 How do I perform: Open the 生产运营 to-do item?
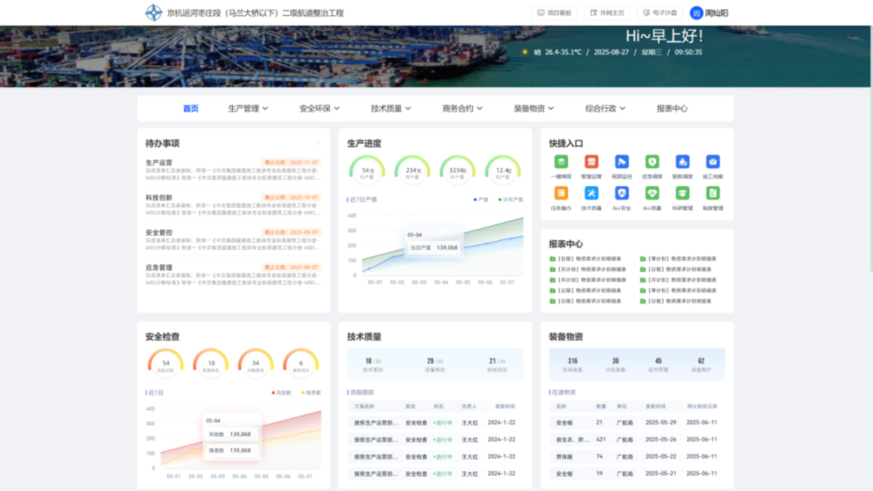click(x=233, y=170)
